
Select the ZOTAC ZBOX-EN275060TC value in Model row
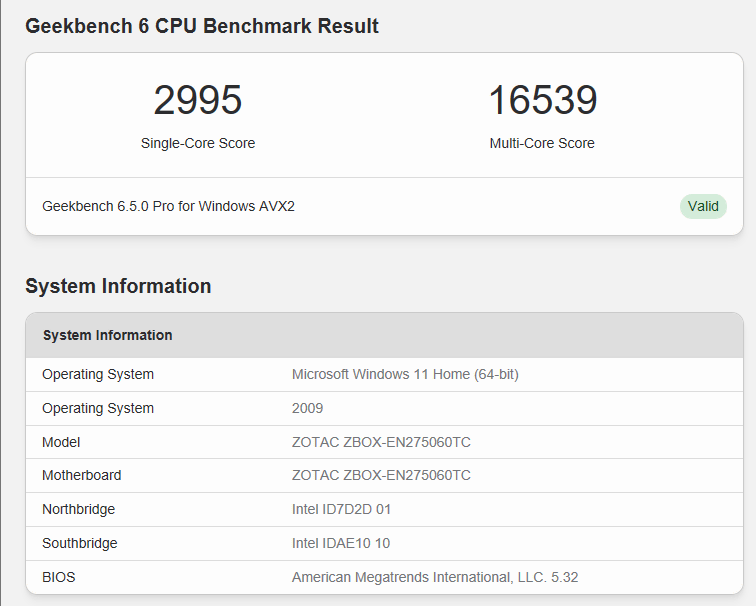(x=381, y=442)
